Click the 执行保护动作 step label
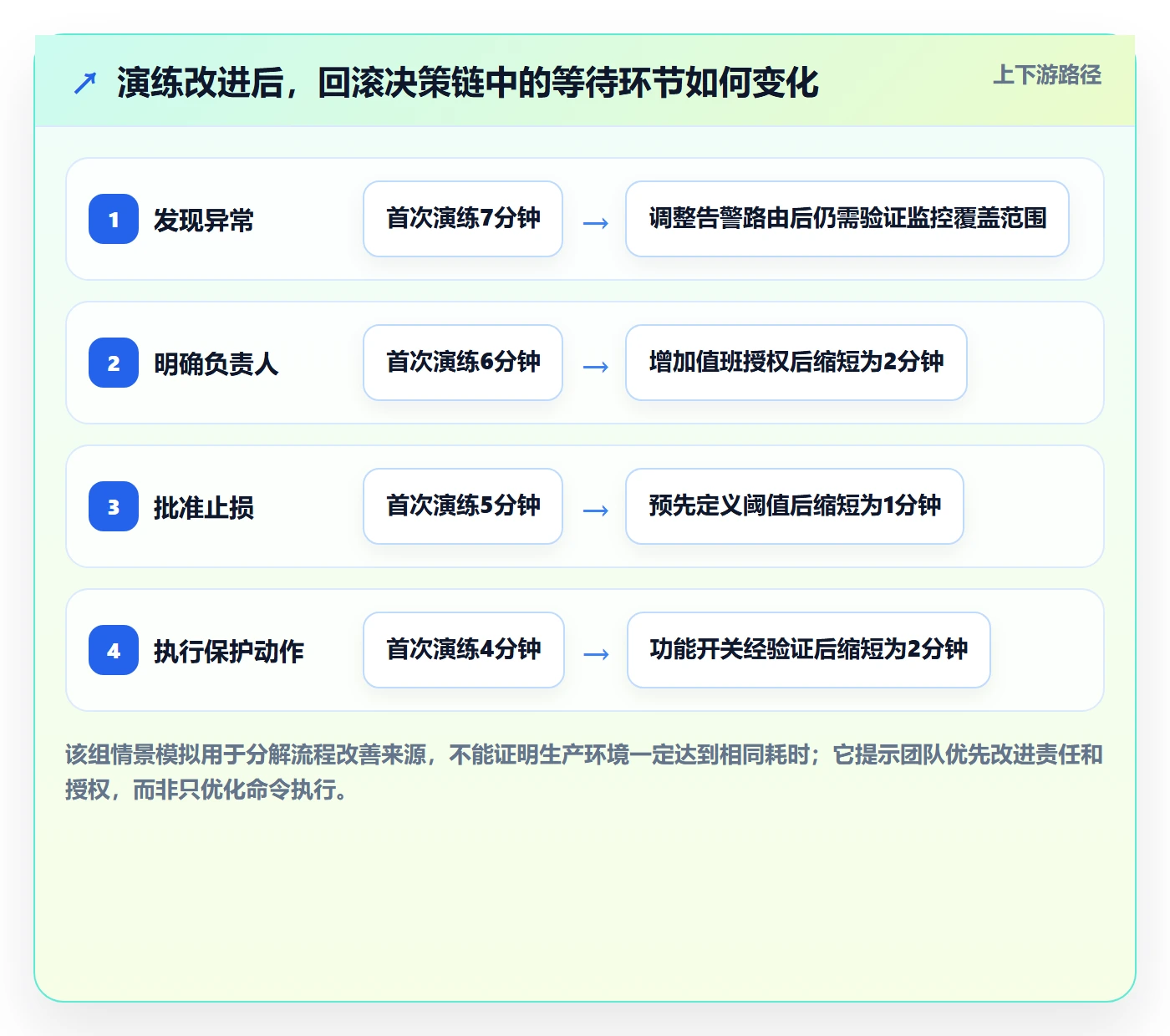 point(229,652)
